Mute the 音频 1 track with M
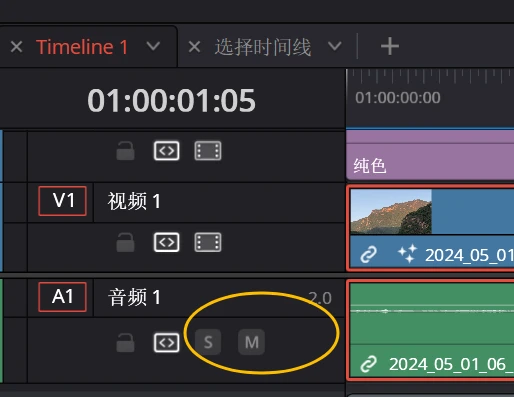The width and height of the screenshot is (514, 397). [x=251, y=342]
